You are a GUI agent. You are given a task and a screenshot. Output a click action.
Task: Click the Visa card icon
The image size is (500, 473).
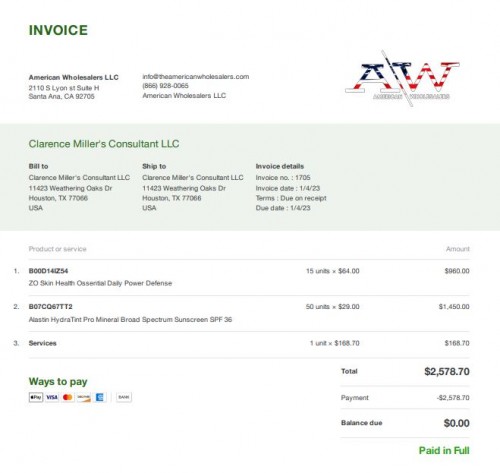52,397
